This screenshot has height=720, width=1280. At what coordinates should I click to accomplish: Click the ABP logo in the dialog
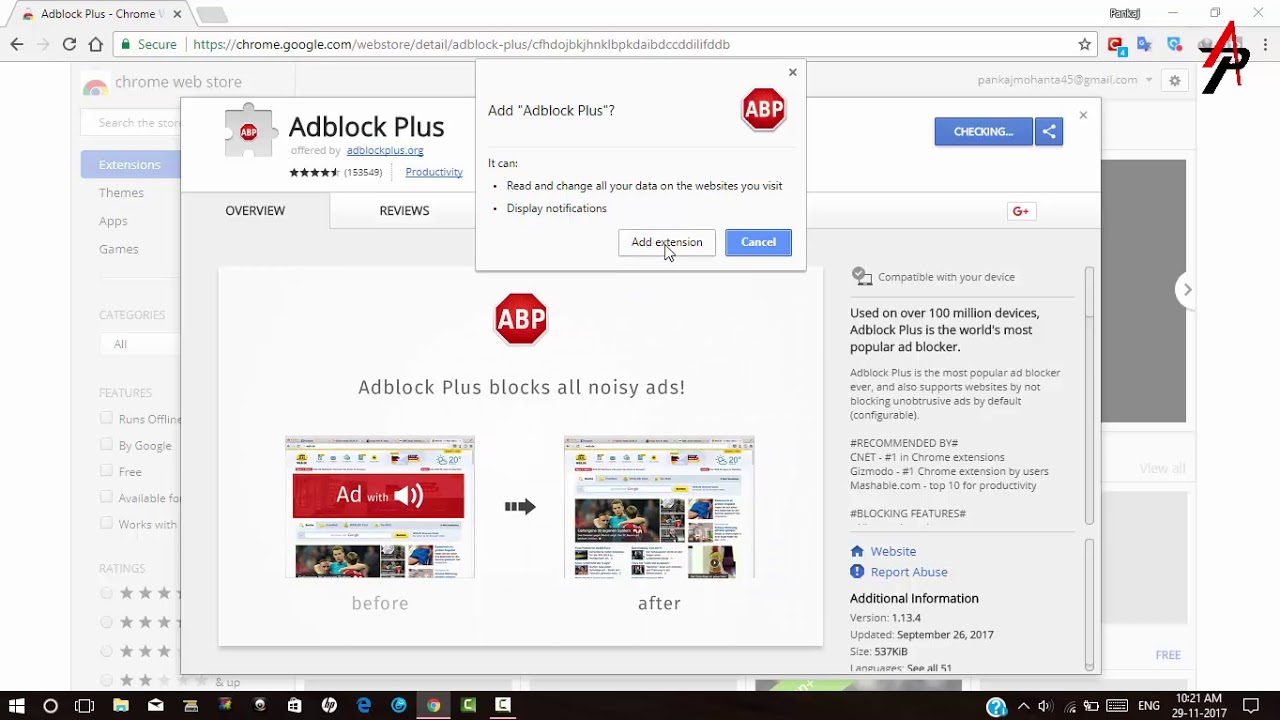pyautogui.click(x=764, y=109)
